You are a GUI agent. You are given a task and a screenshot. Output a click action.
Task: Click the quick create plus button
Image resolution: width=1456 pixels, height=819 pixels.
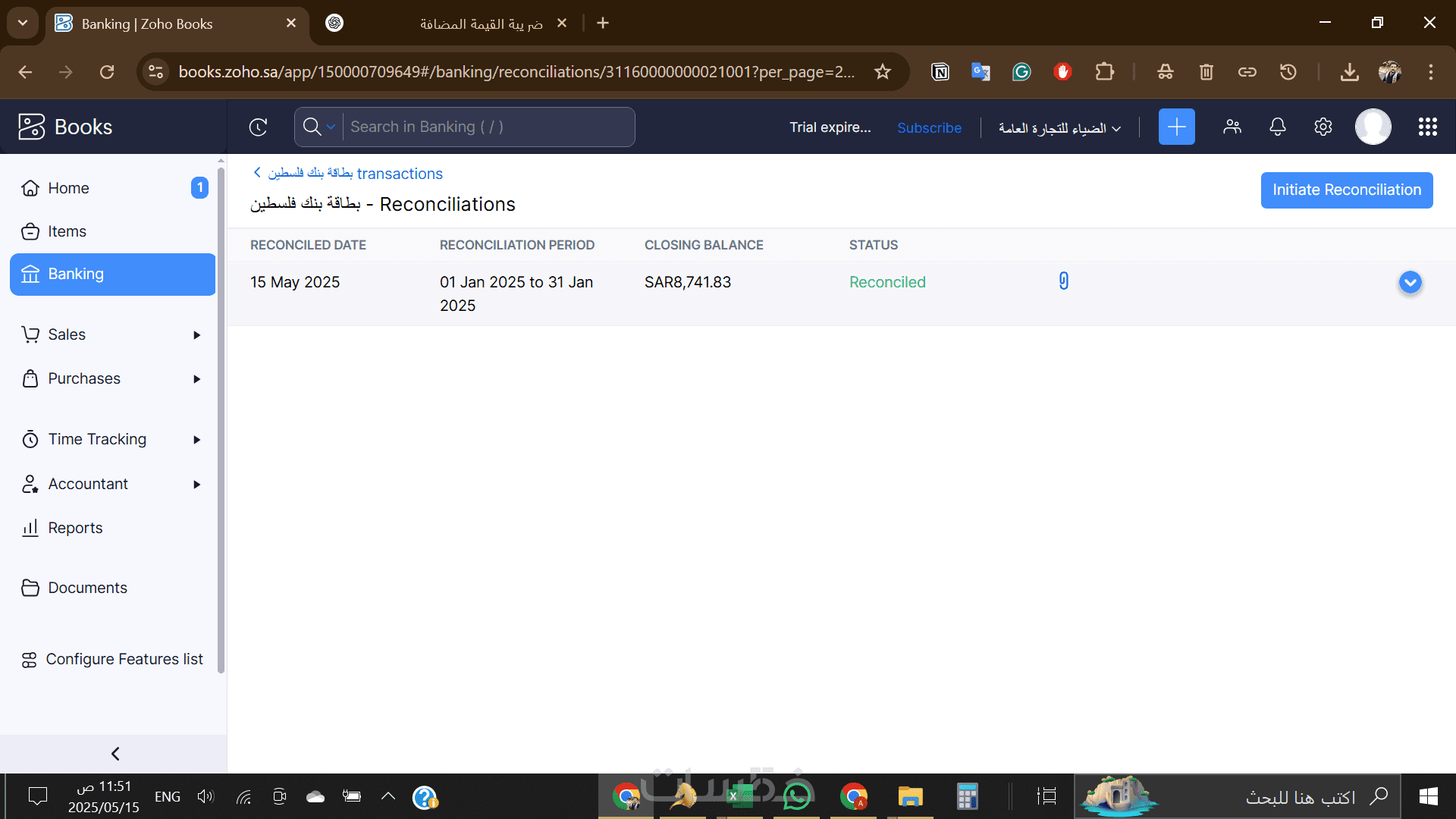(x=1176, y=127)
